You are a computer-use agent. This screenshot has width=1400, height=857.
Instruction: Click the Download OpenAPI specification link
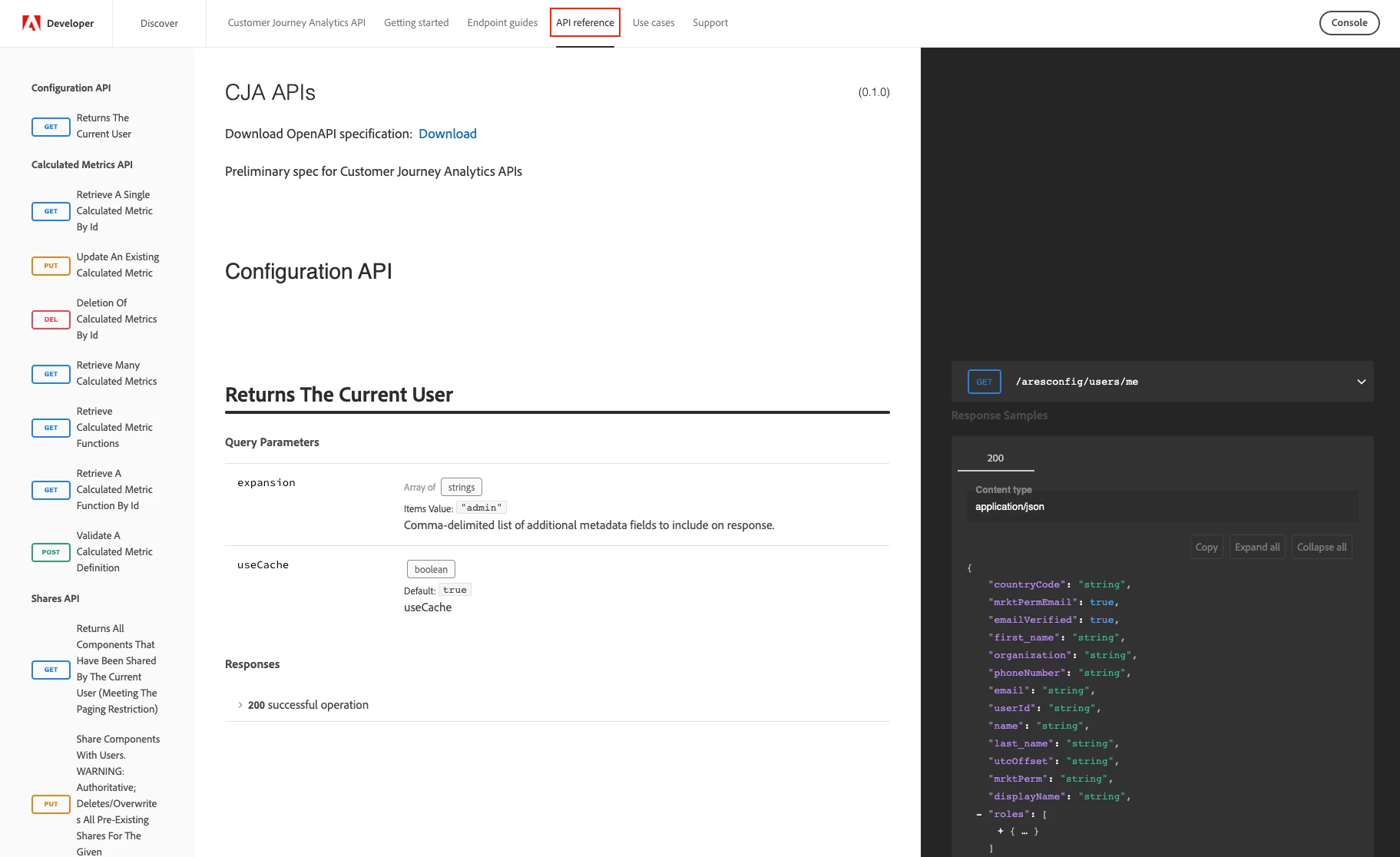coord(448,134)
